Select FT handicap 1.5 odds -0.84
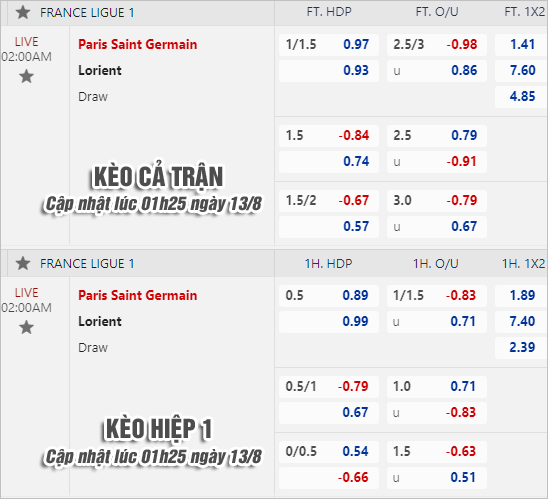The image size is (548, 499). click(329, 136)
